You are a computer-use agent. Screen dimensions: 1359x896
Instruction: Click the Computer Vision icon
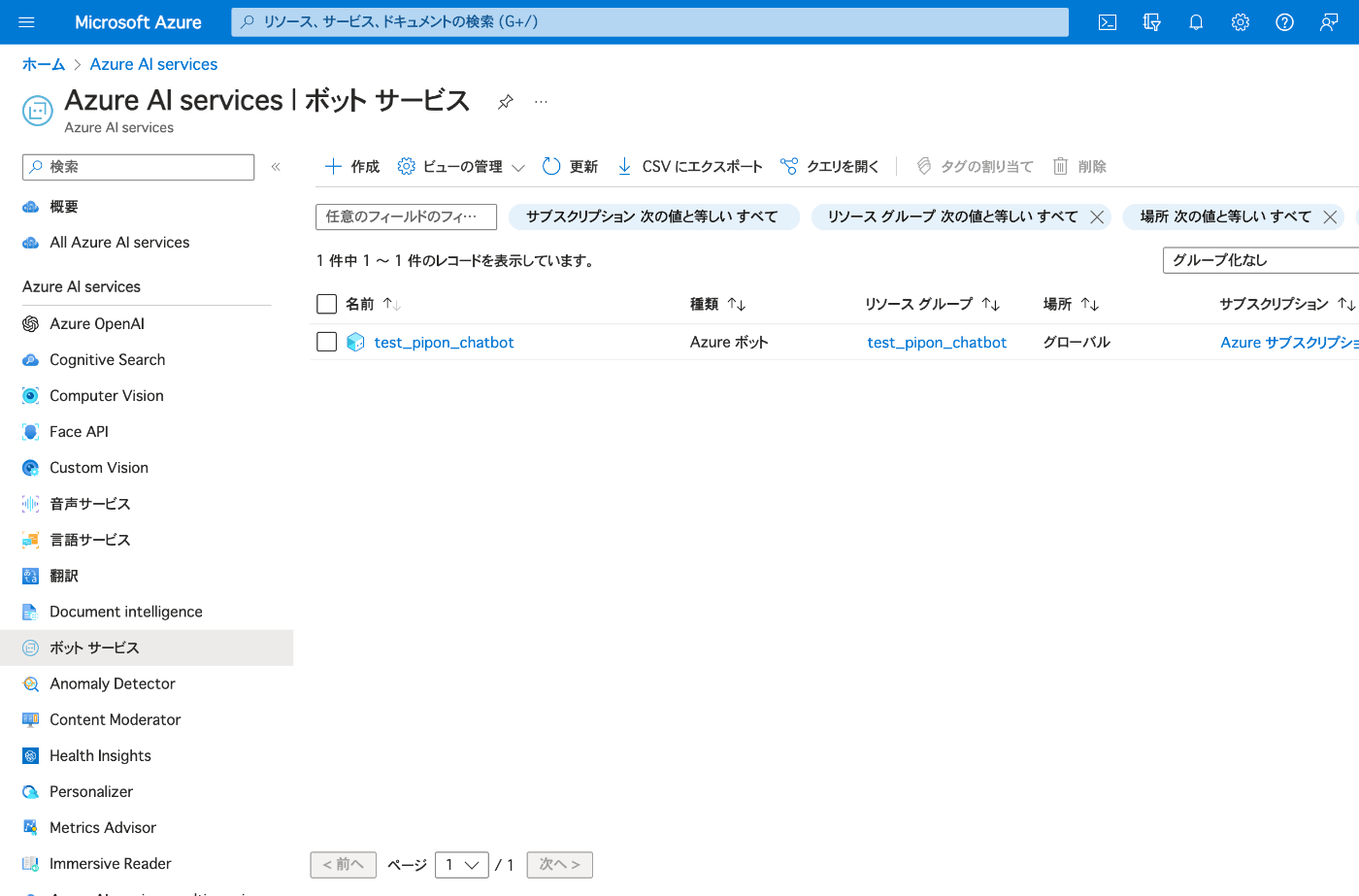pos(31,396)
